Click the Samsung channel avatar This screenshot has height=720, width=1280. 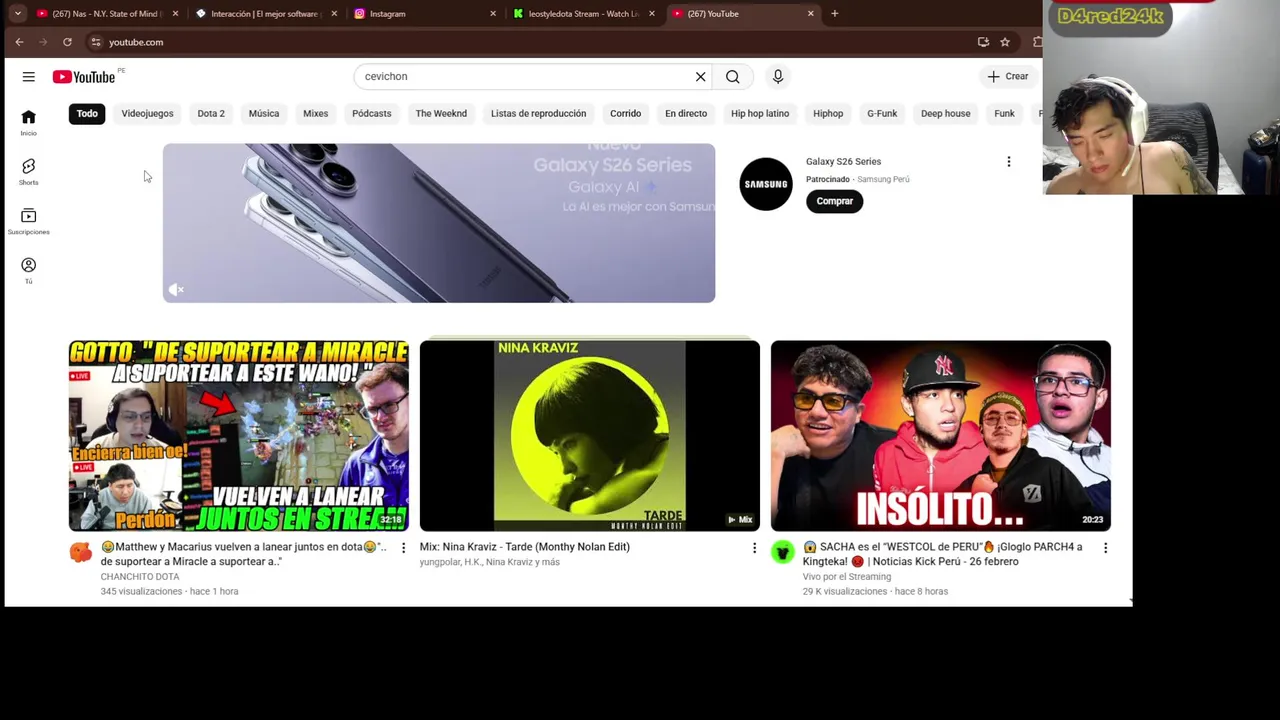point(766,184)
